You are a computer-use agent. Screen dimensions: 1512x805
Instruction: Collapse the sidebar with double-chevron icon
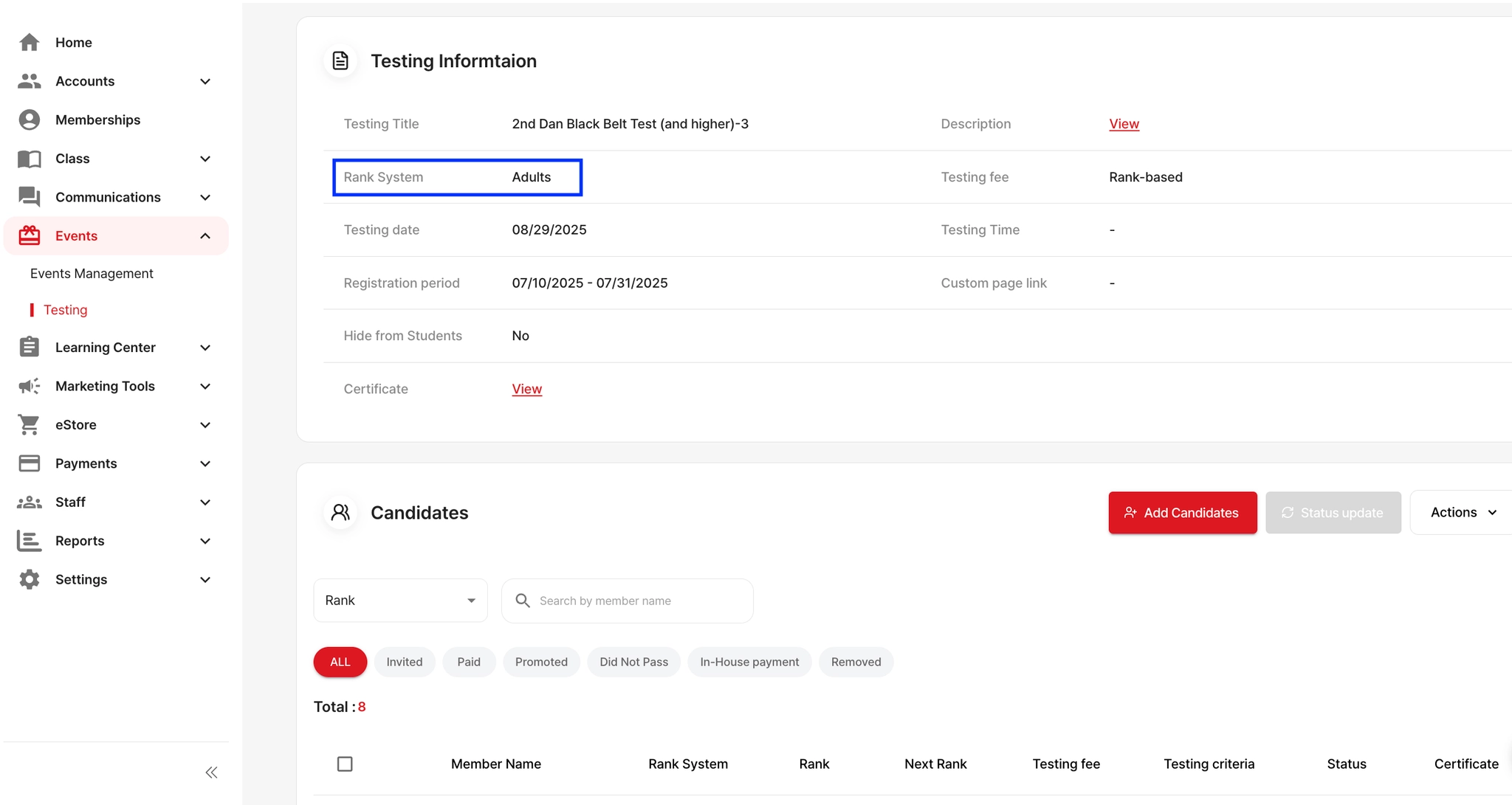tap(211, 773)
